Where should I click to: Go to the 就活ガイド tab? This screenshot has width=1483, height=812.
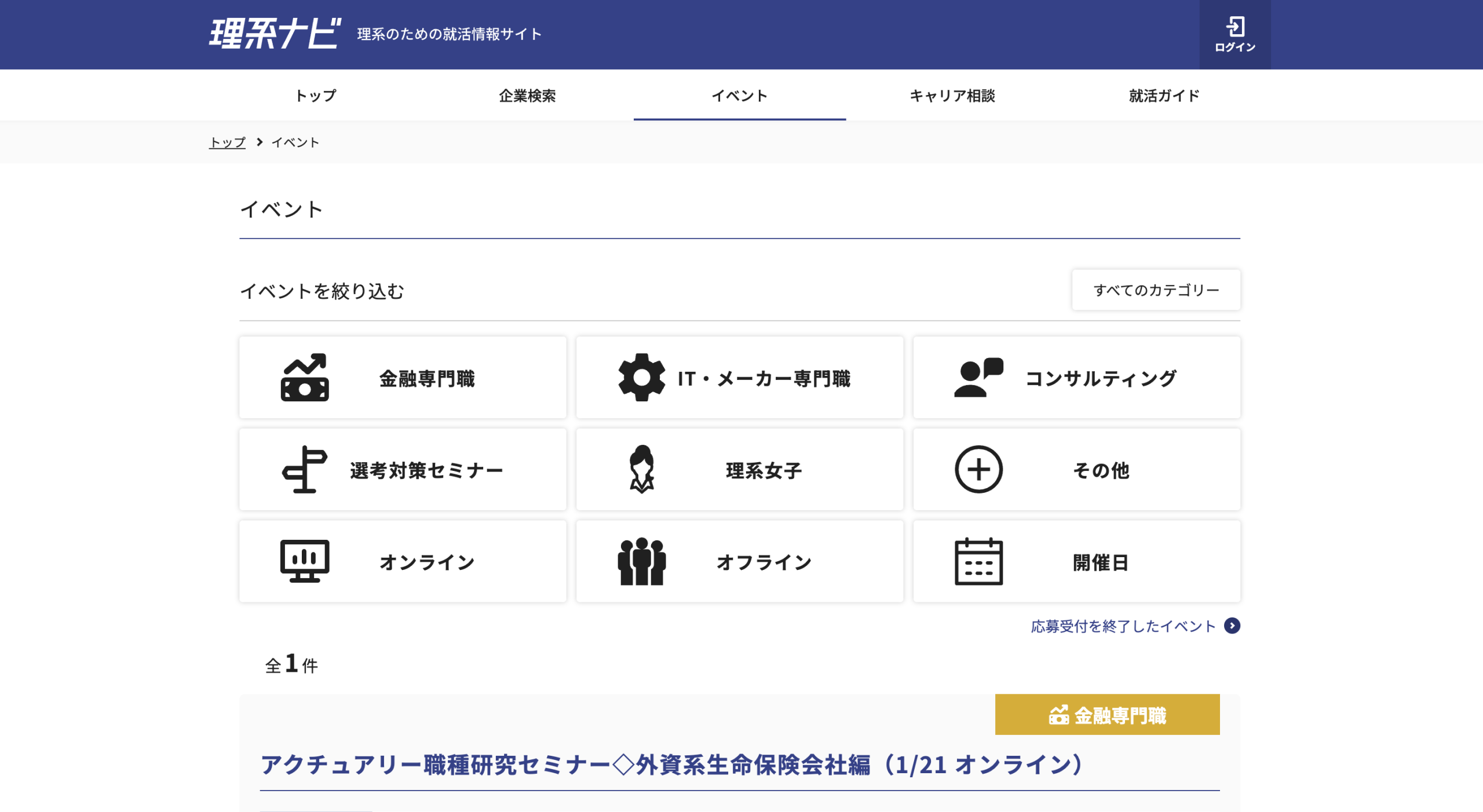(x=1164, y=96)
